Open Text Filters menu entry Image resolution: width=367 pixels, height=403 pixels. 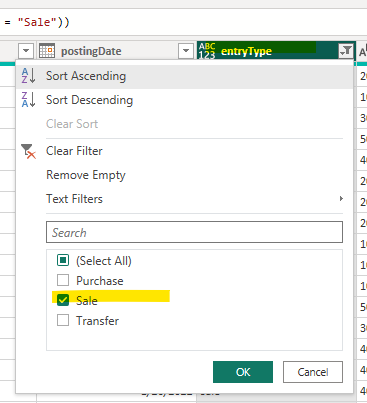[184, 199]
